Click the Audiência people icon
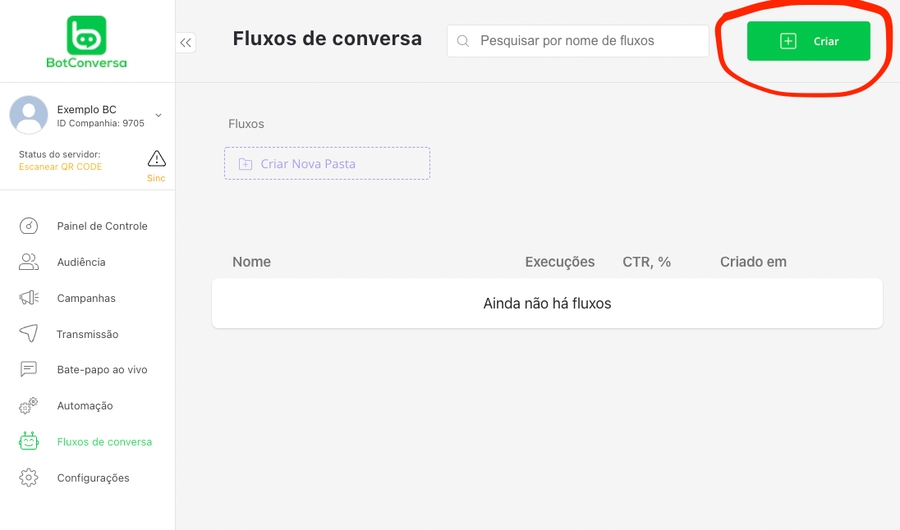The image size is (900, 530). [29, 262]
